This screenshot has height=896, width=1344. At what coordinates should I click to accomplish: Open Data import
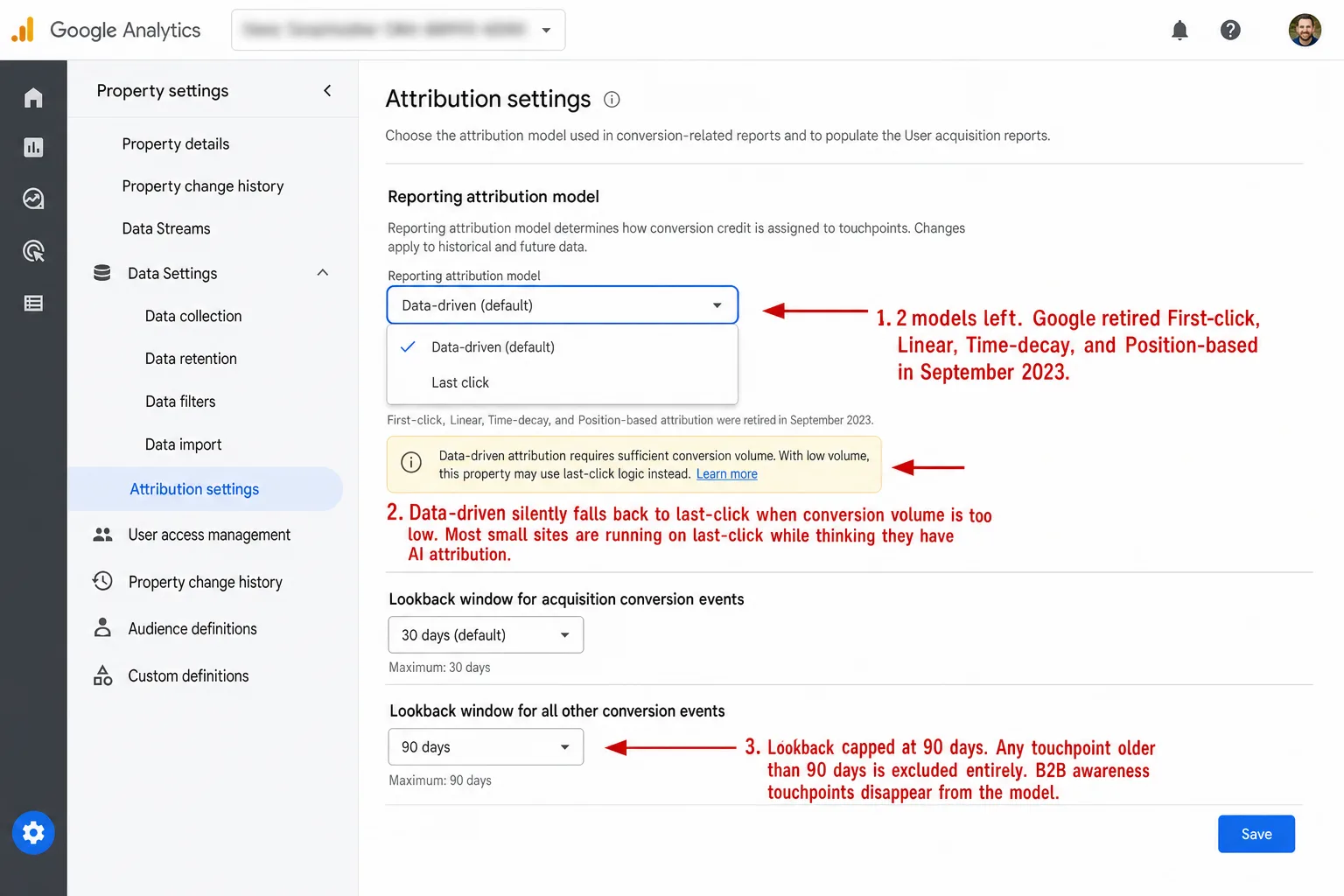pyautogui.click(x=183, y=444)
